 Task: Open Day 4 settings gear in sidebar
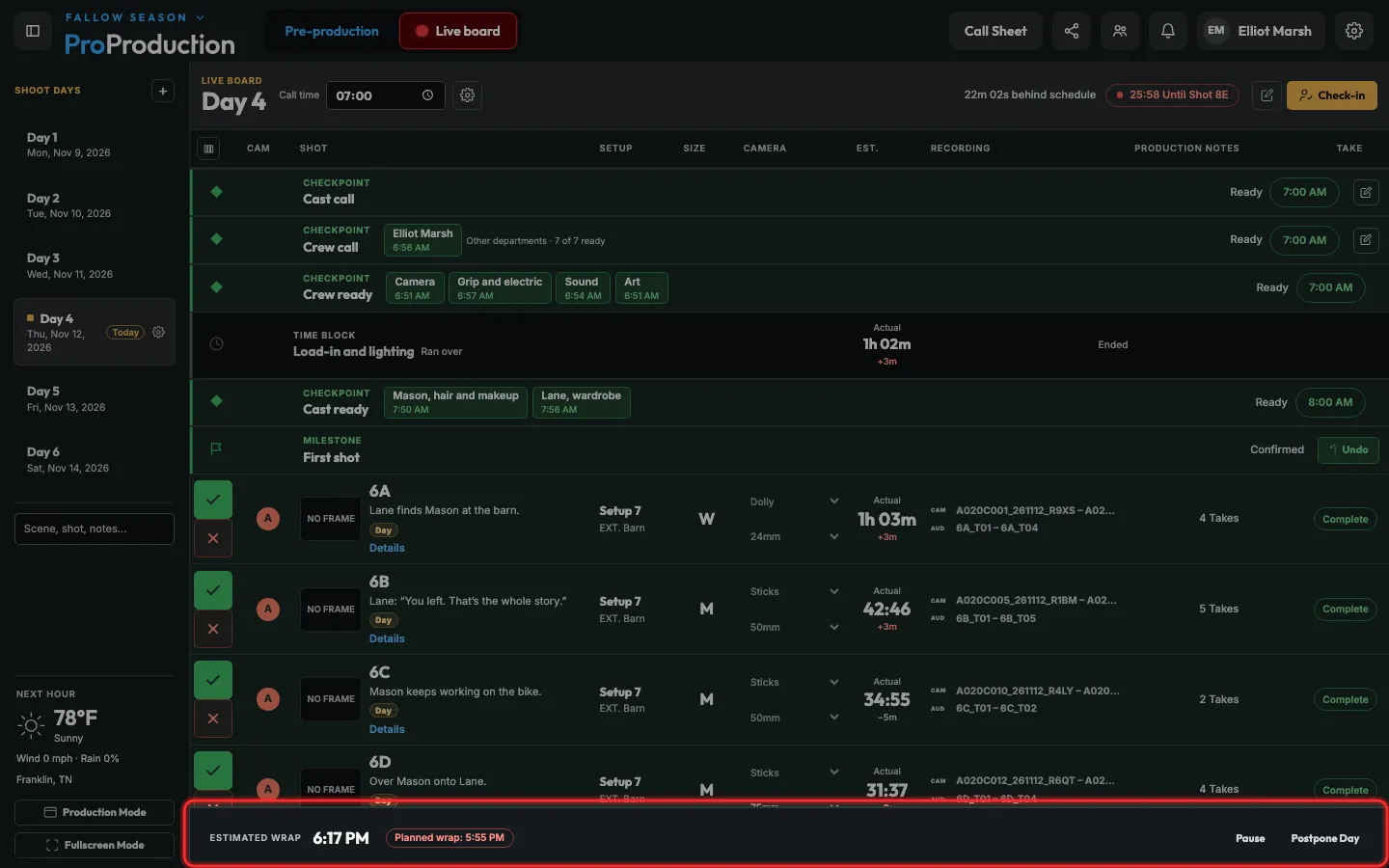pos(159,332)
